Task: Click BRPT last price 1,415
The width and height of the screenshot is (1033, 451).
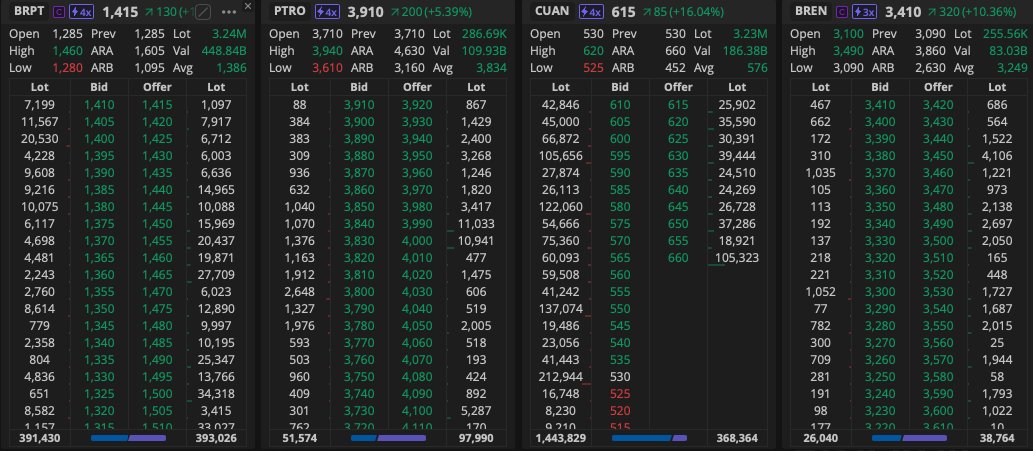Action: [x=120, y=12]
